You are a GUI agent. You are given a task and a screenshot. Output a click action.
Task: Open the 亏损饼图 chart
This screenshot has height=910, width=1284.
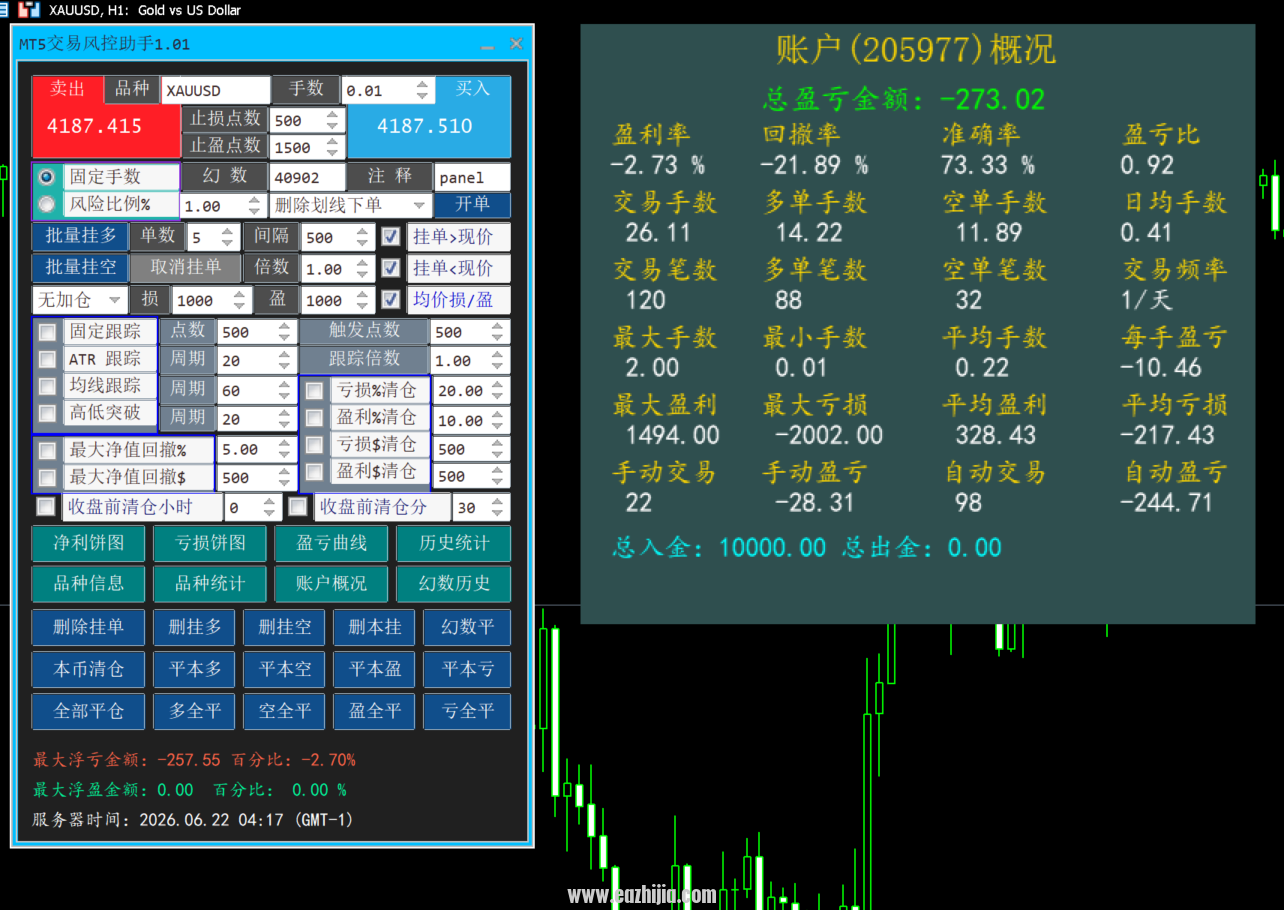[210, 544]
